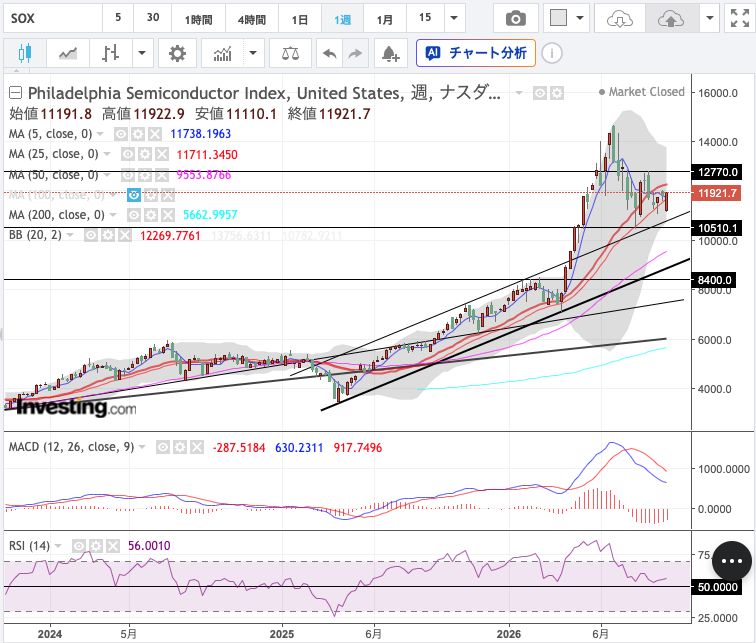
Task: Select the bar chart style icon
Action: tap(110, 53)
